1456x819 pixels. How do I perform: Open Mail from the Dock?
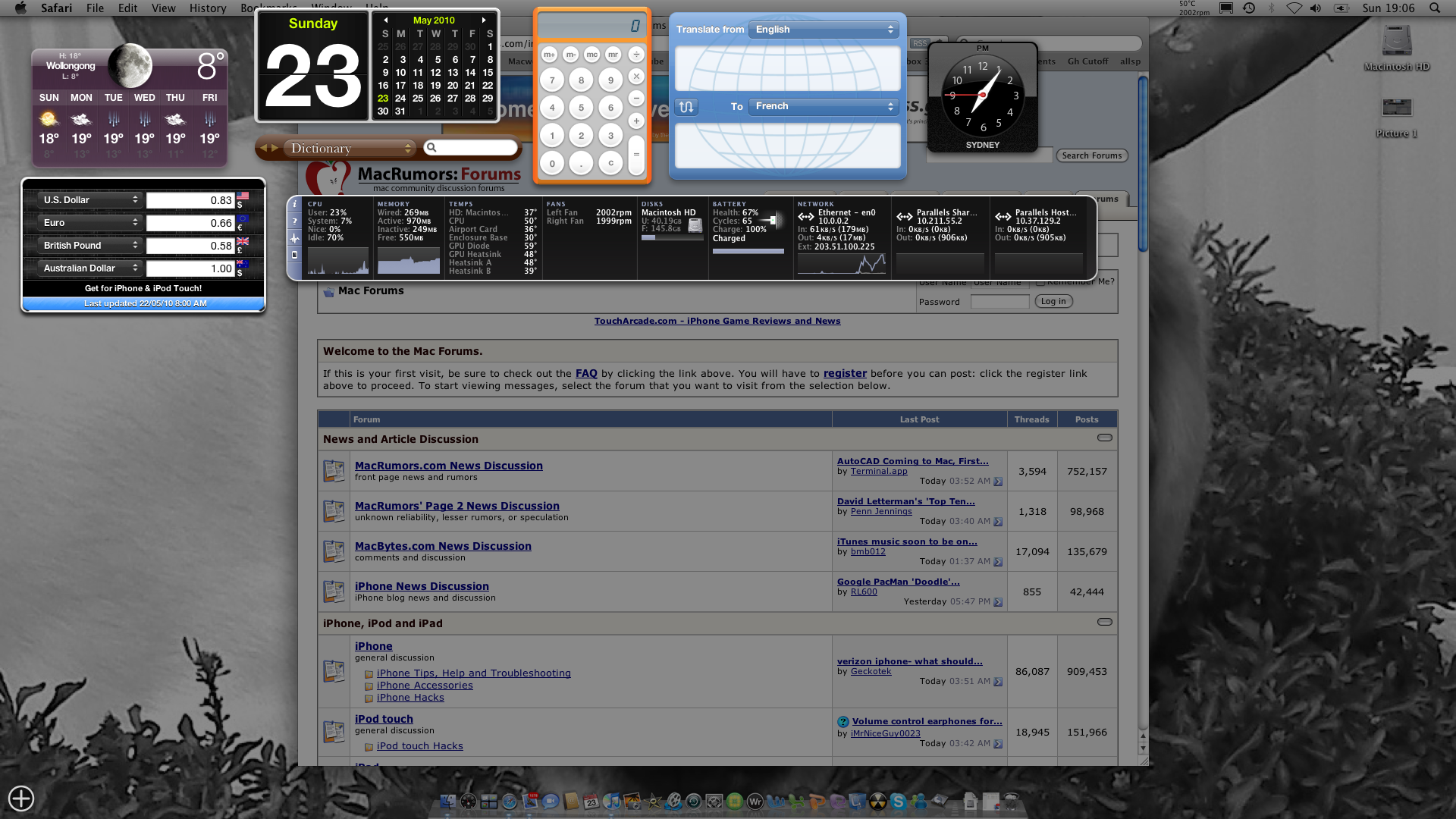[529, 801]
